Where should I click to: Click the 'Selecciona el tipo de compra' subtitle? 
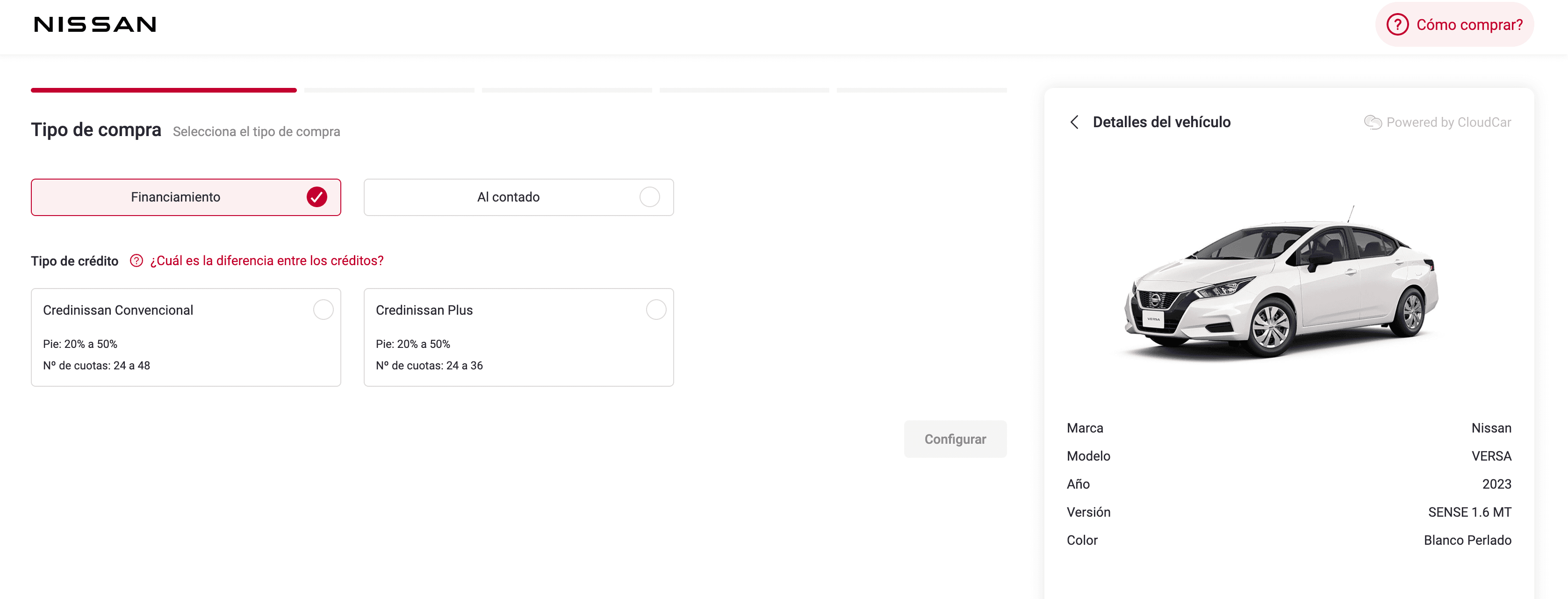[x=256, y=131]
